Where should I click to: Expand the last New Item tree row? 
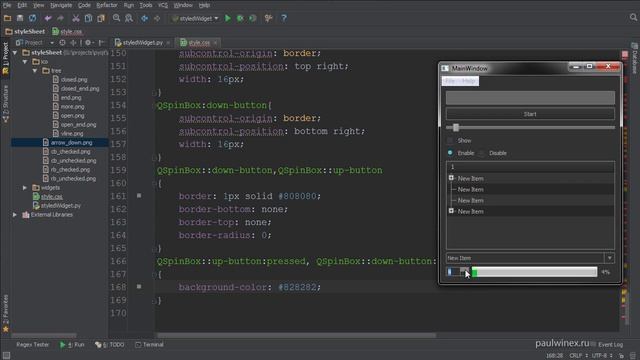pos(451,211)
